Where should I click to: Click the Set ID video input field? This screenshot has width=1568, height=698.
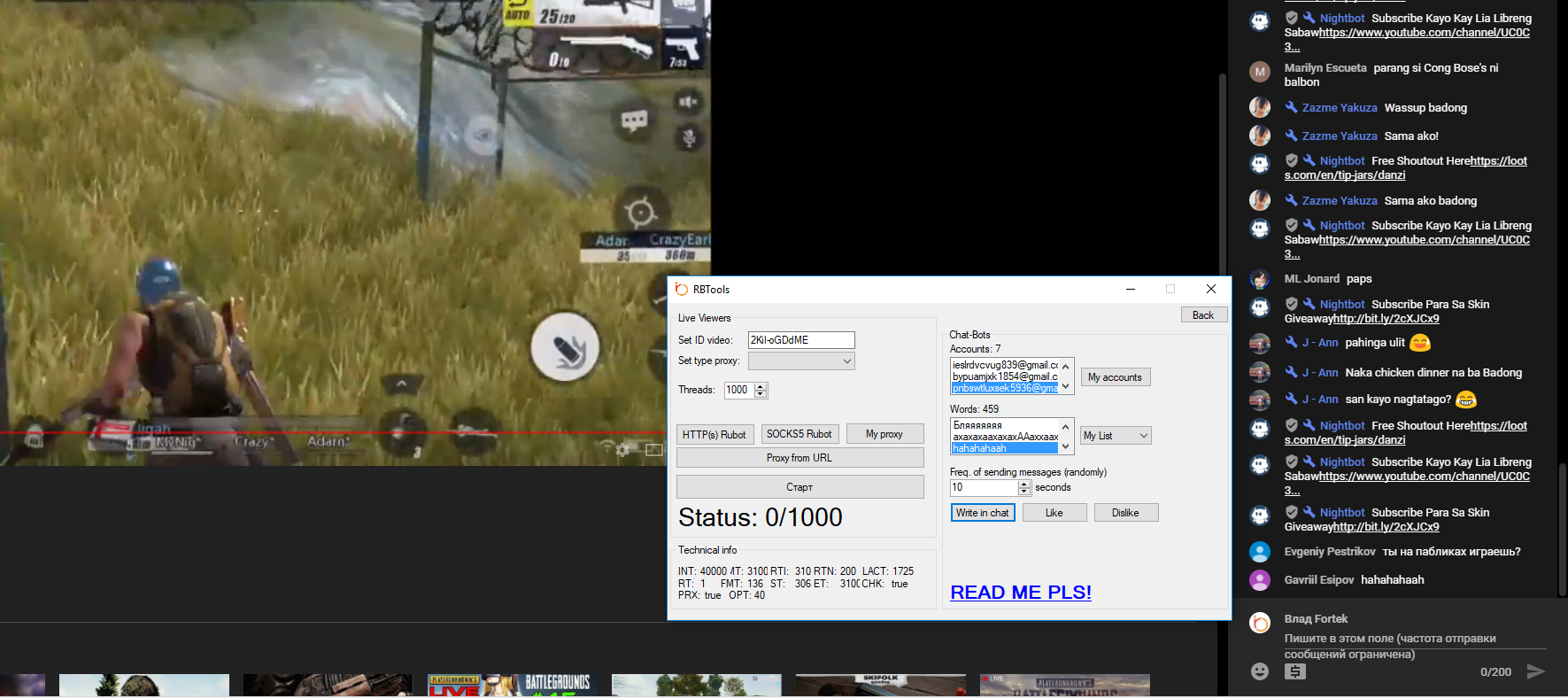point(800,340)
